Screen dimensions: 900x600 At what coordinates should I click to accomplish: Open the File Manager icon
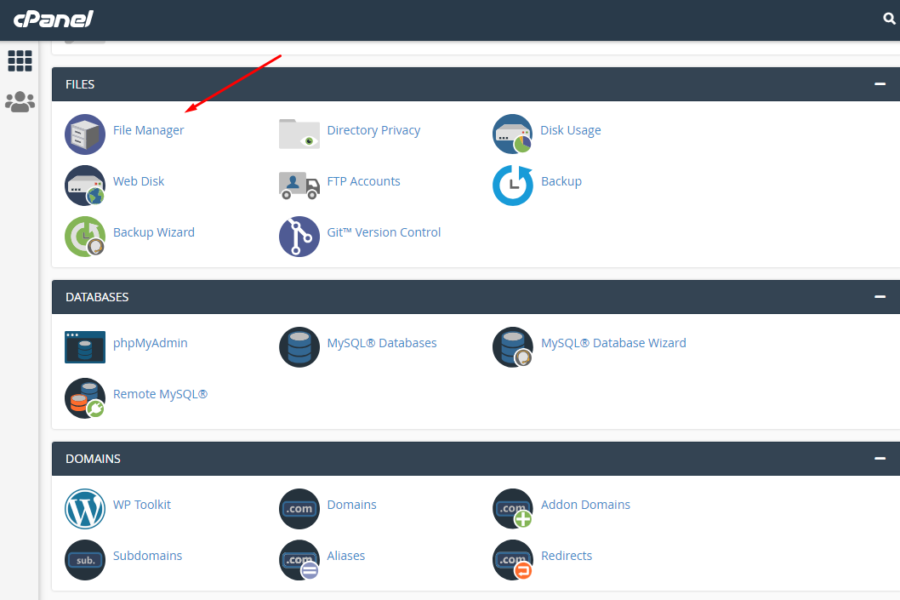pyautogui.click(x=85, y=134)
